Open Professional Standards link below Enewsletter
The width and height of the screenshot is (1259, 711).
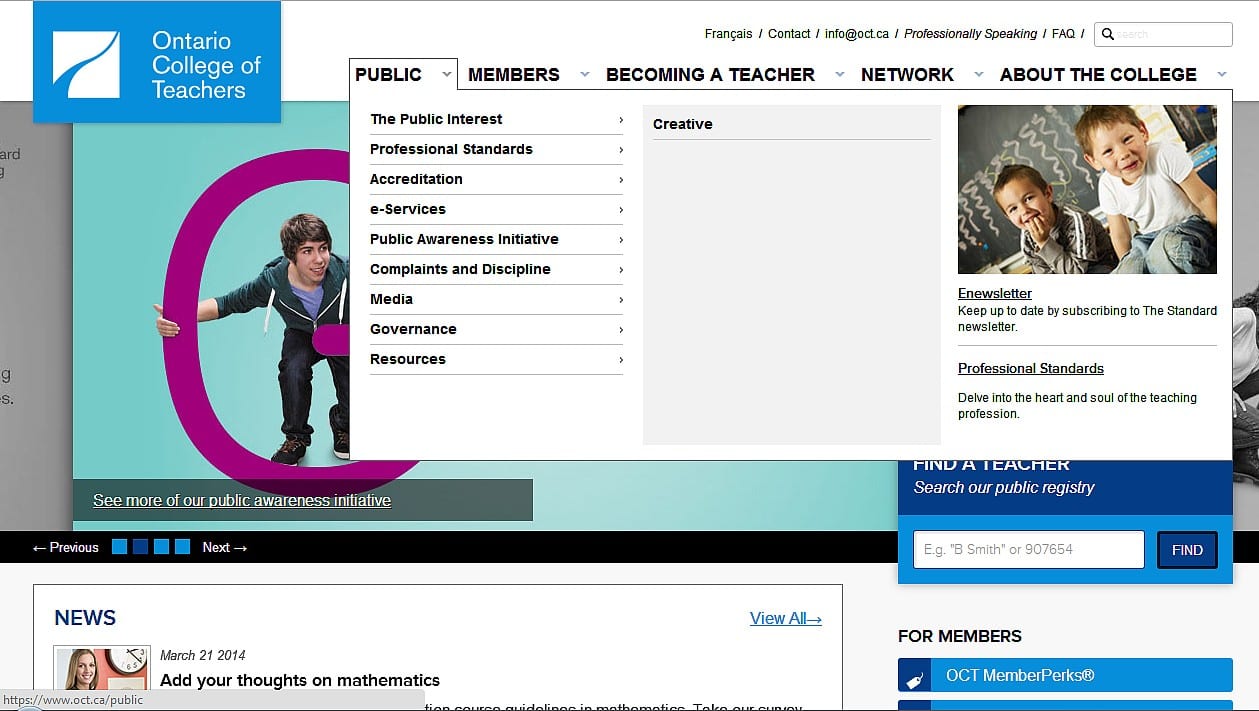pyautogui.click(x=1031, y=368)
